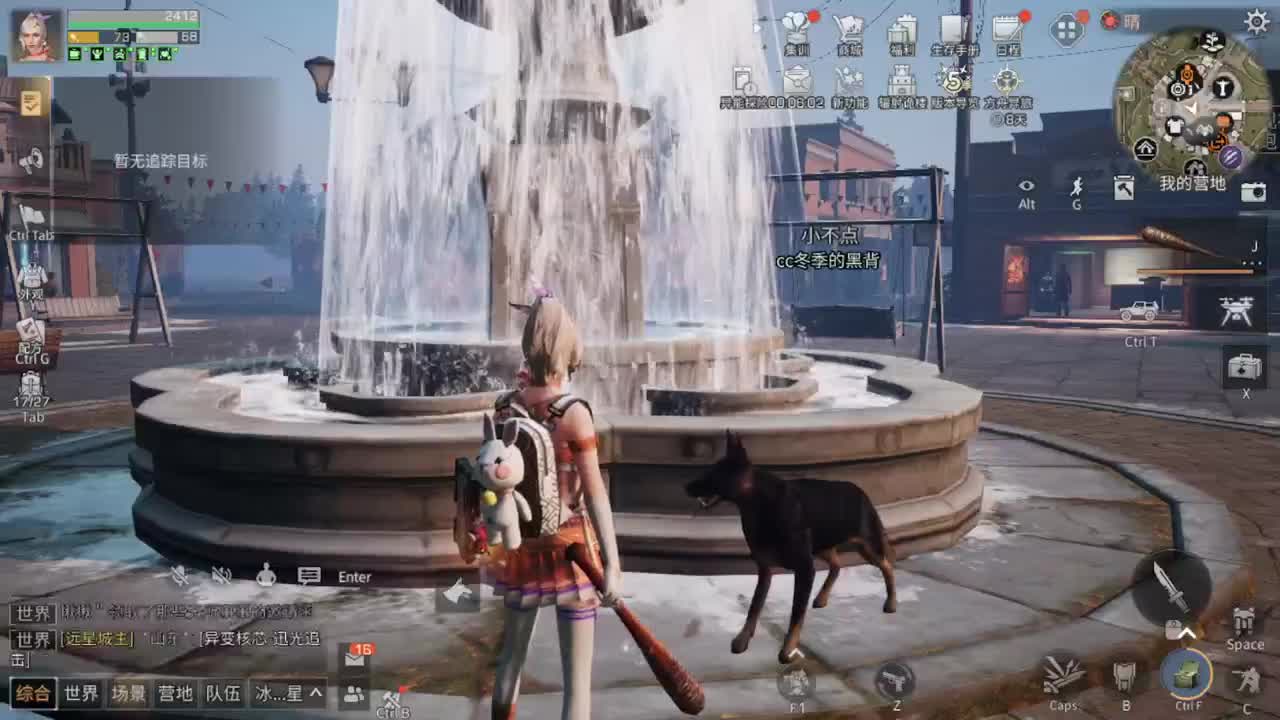This screenshot has height=720, width=1280.
Task: Expand the 冰...星 channel dropdown
Action: [x=288, y=693]
